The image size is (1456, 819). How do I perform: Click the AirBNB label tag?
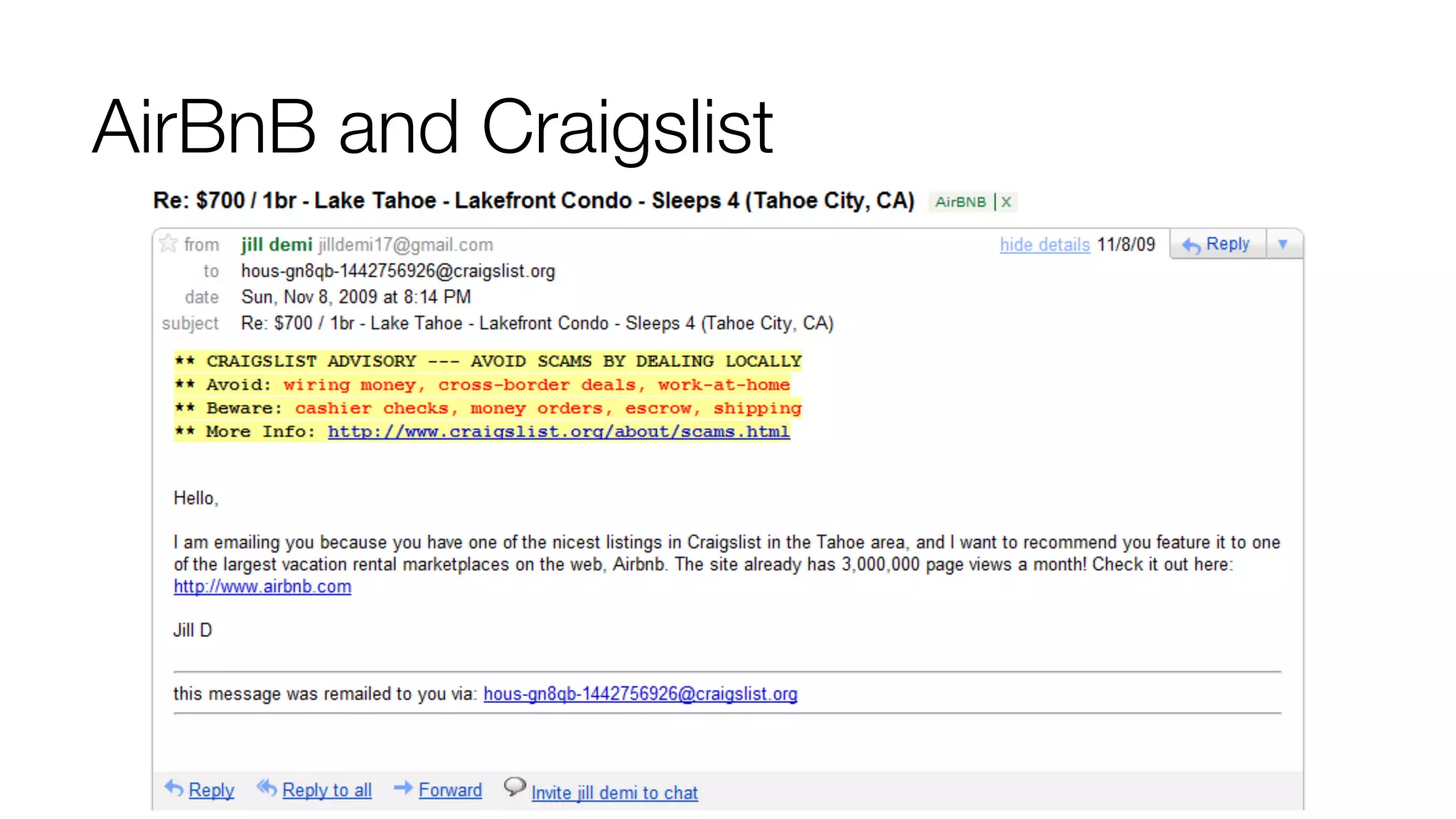tap(960, 202)
